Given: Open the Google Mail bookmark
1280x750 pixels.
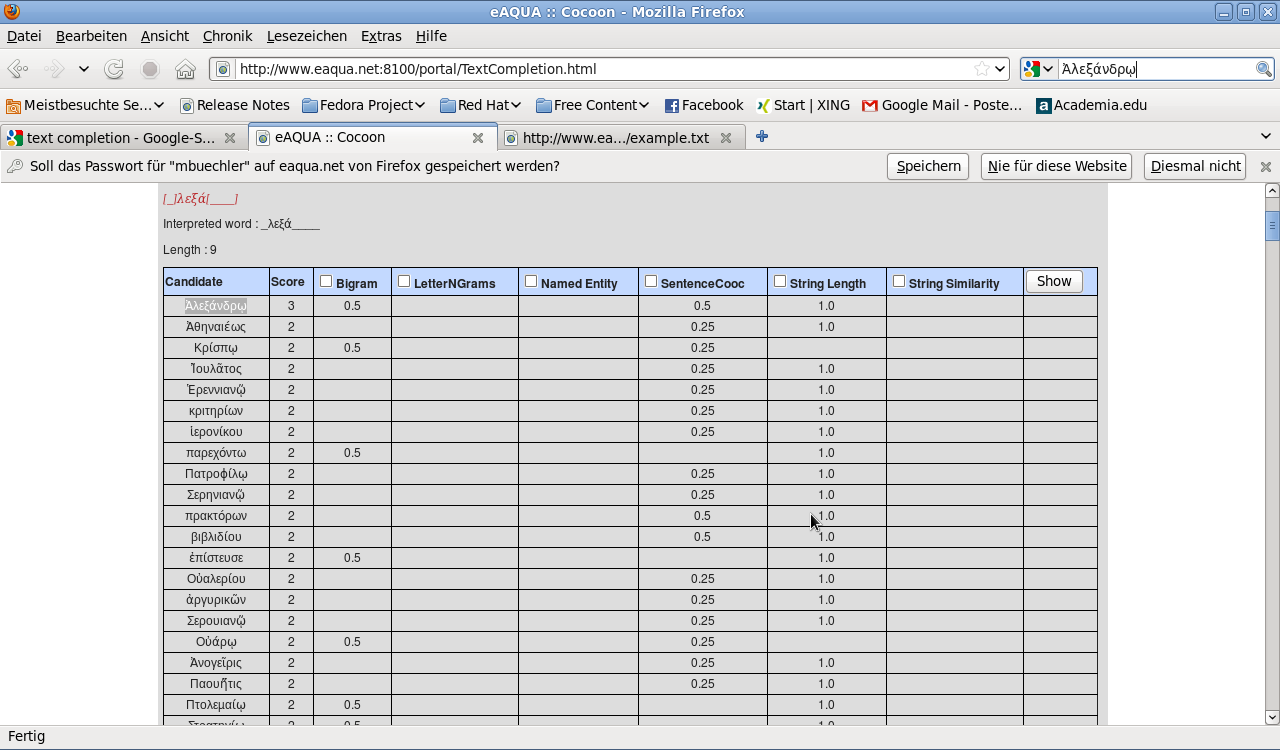Looking at the screenshot, I should (x=942, y=105).
